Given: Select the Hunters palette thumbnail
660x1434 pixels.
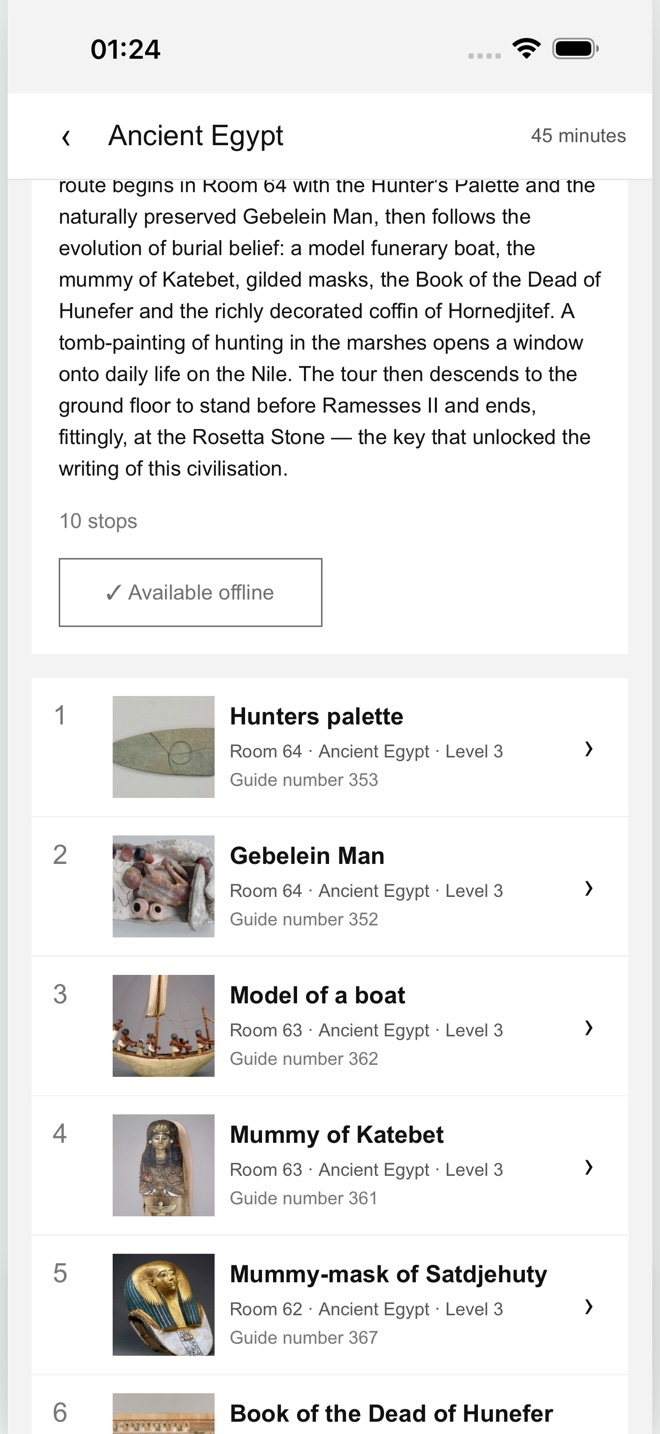Looking at the screenshot, I should pyautogui.click(x=163, y=747).
